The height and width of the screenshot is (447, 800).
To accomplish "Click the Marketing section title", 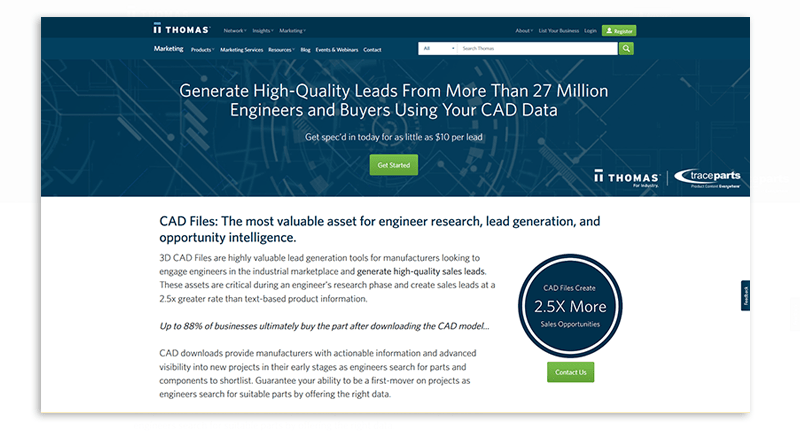I will (x=168, y=49).
